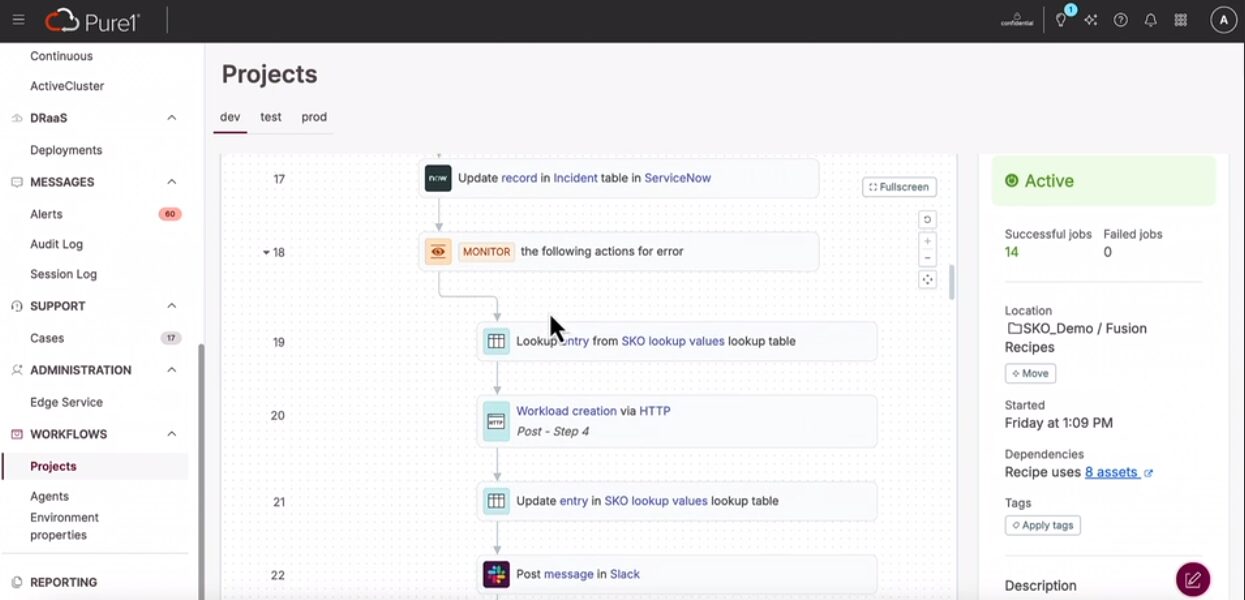Click the pink edit pencil floating button
The width and height of the screenshot is (1245, 600).
[x=1193, y=579]
